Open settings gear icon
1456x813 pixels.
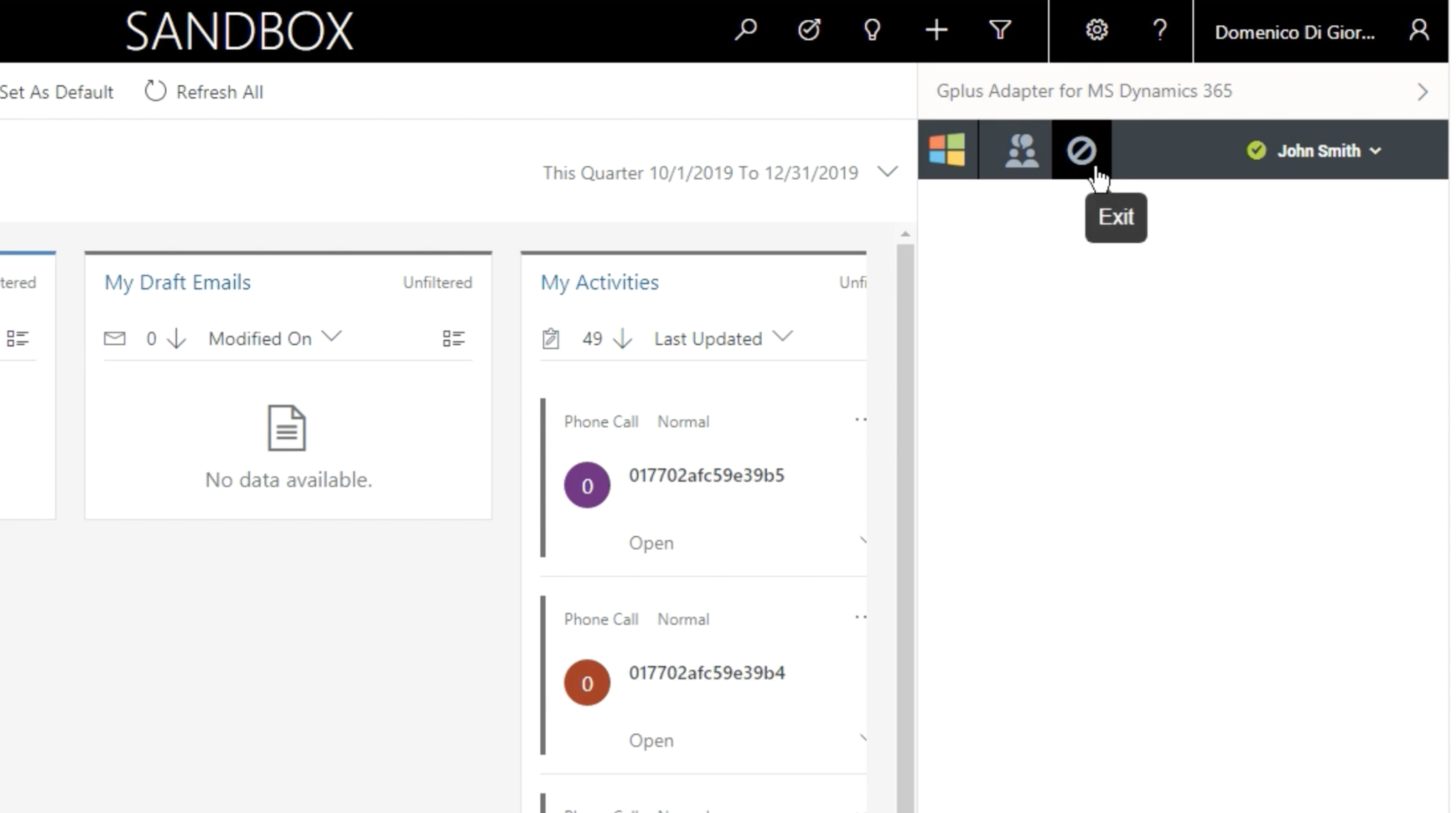1097,30
